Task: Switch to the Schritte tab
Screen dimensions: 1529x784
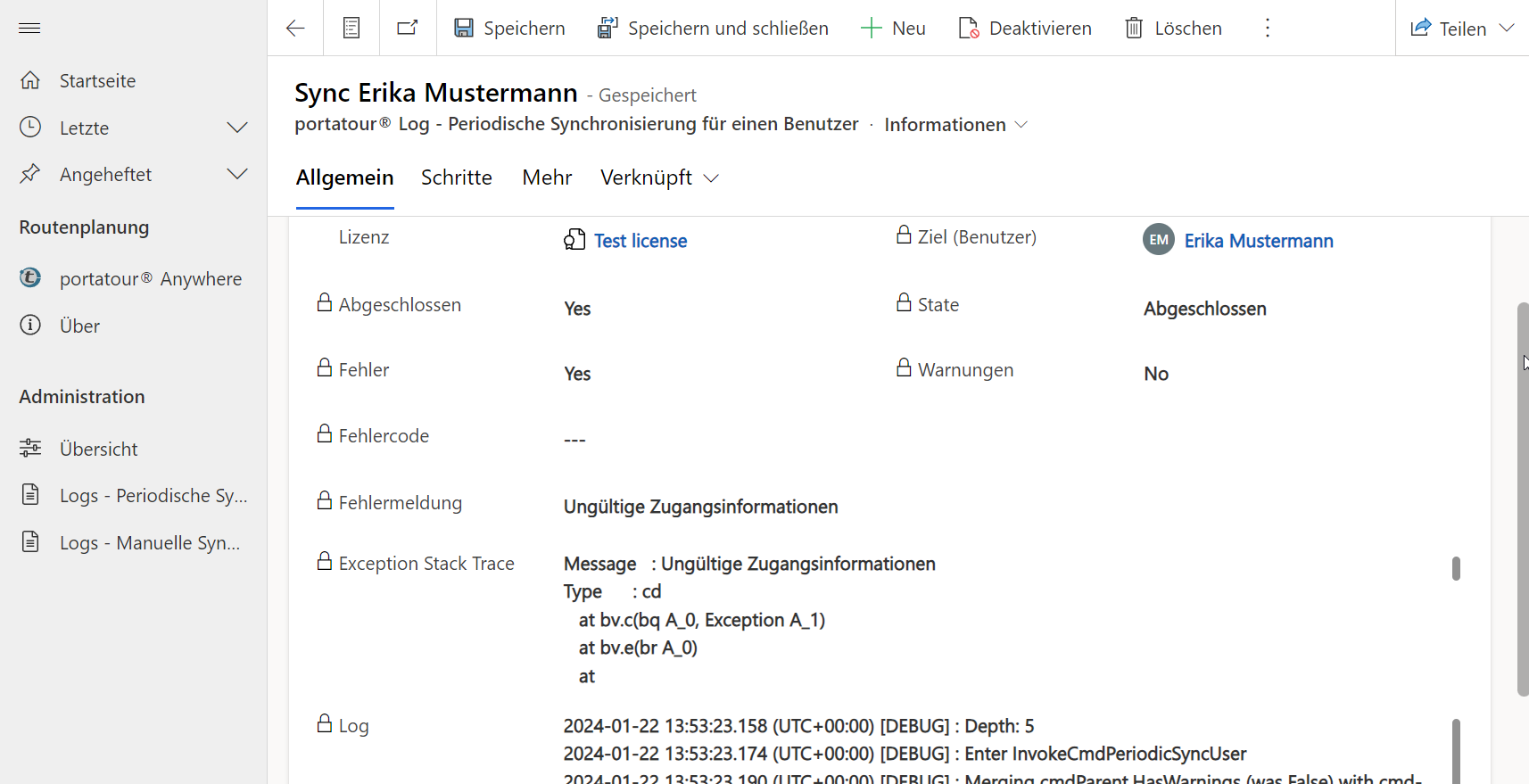Action: 457,177
